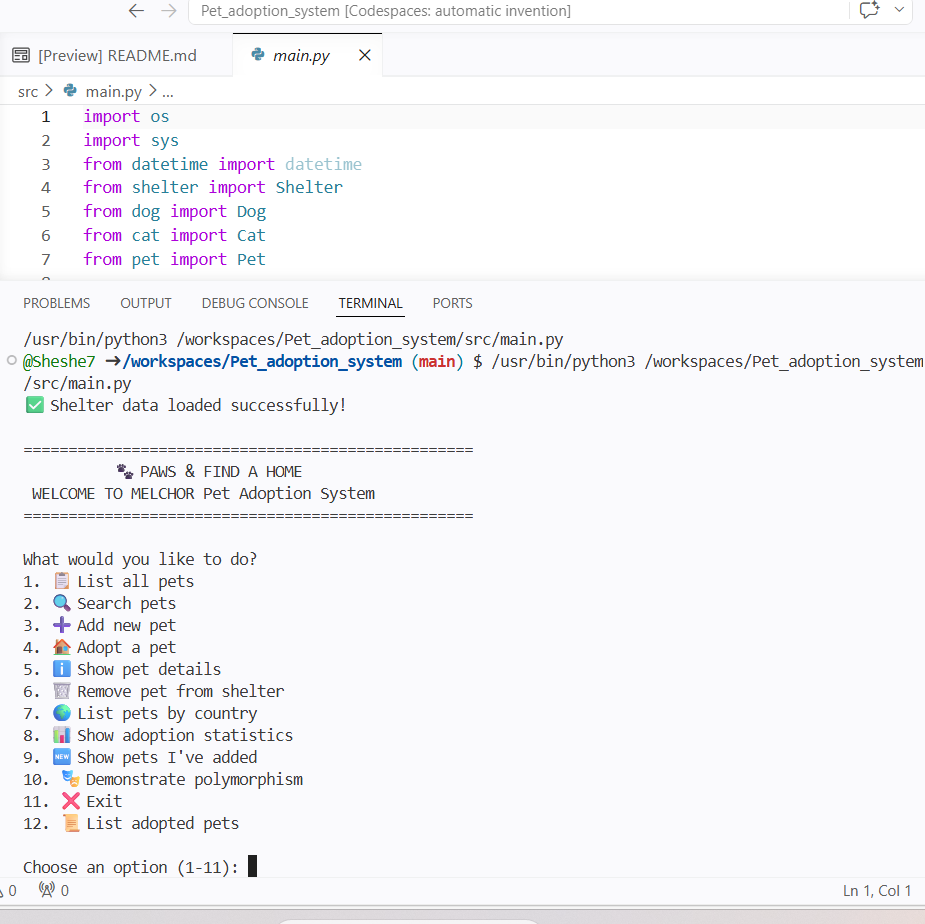925x924 pixels.
Task: Open the PROBLEMS panel tab
Action: click(57, 303)
